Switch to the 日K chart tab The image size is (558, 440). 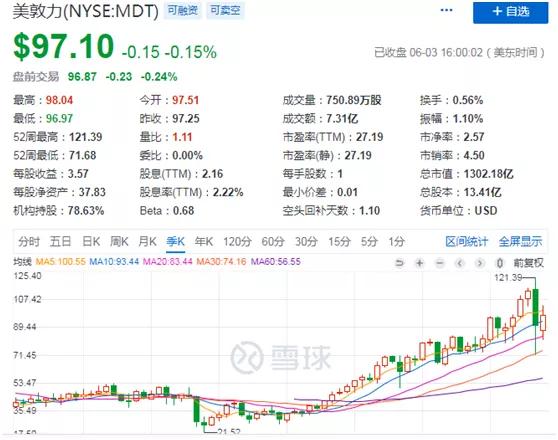91,242
